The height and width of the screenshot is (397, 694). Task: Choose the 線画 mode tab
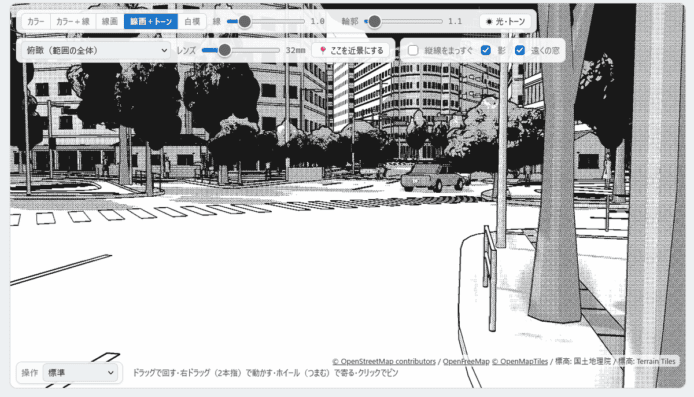[x=110, y=21]
